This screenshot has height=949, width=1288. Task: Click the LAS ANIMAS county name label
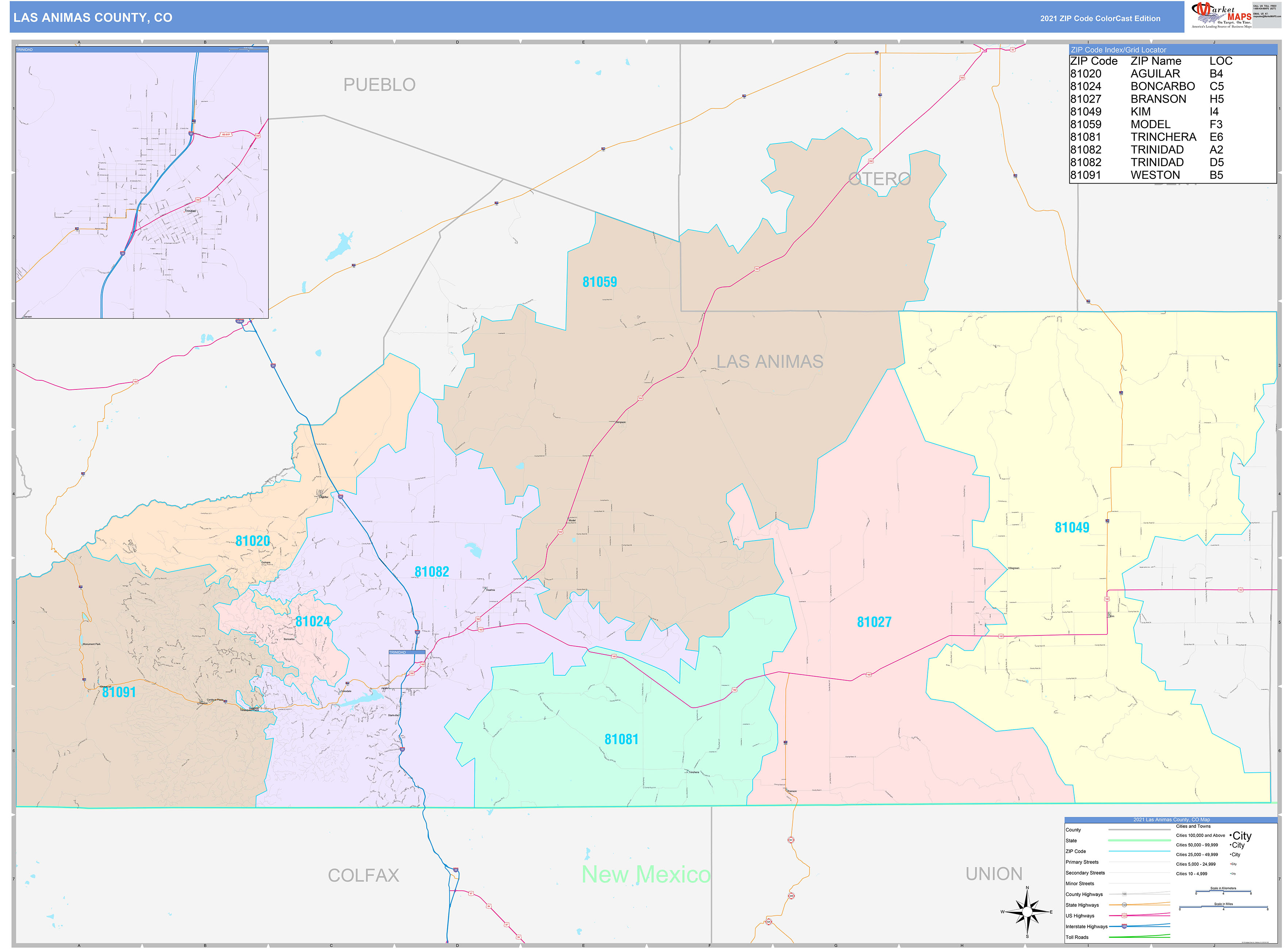tap(770, 361)
